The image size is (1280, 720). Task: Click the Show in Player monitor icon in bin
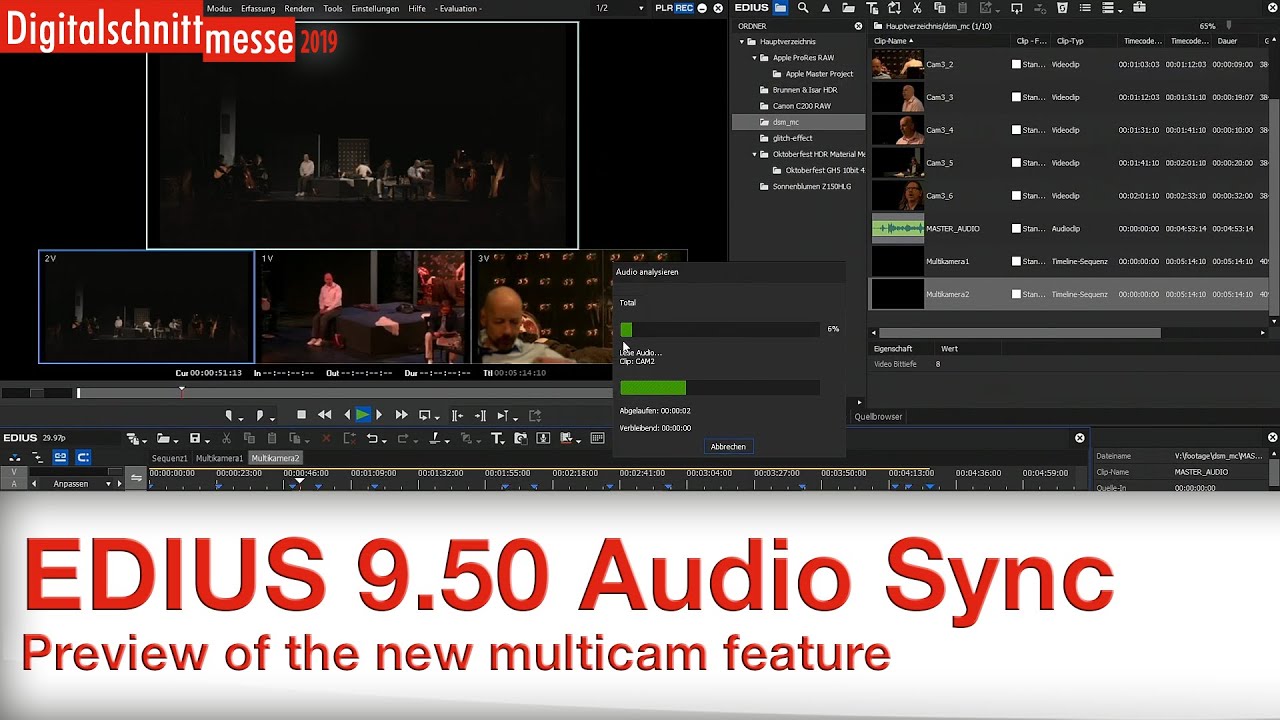click(1017, 8)
